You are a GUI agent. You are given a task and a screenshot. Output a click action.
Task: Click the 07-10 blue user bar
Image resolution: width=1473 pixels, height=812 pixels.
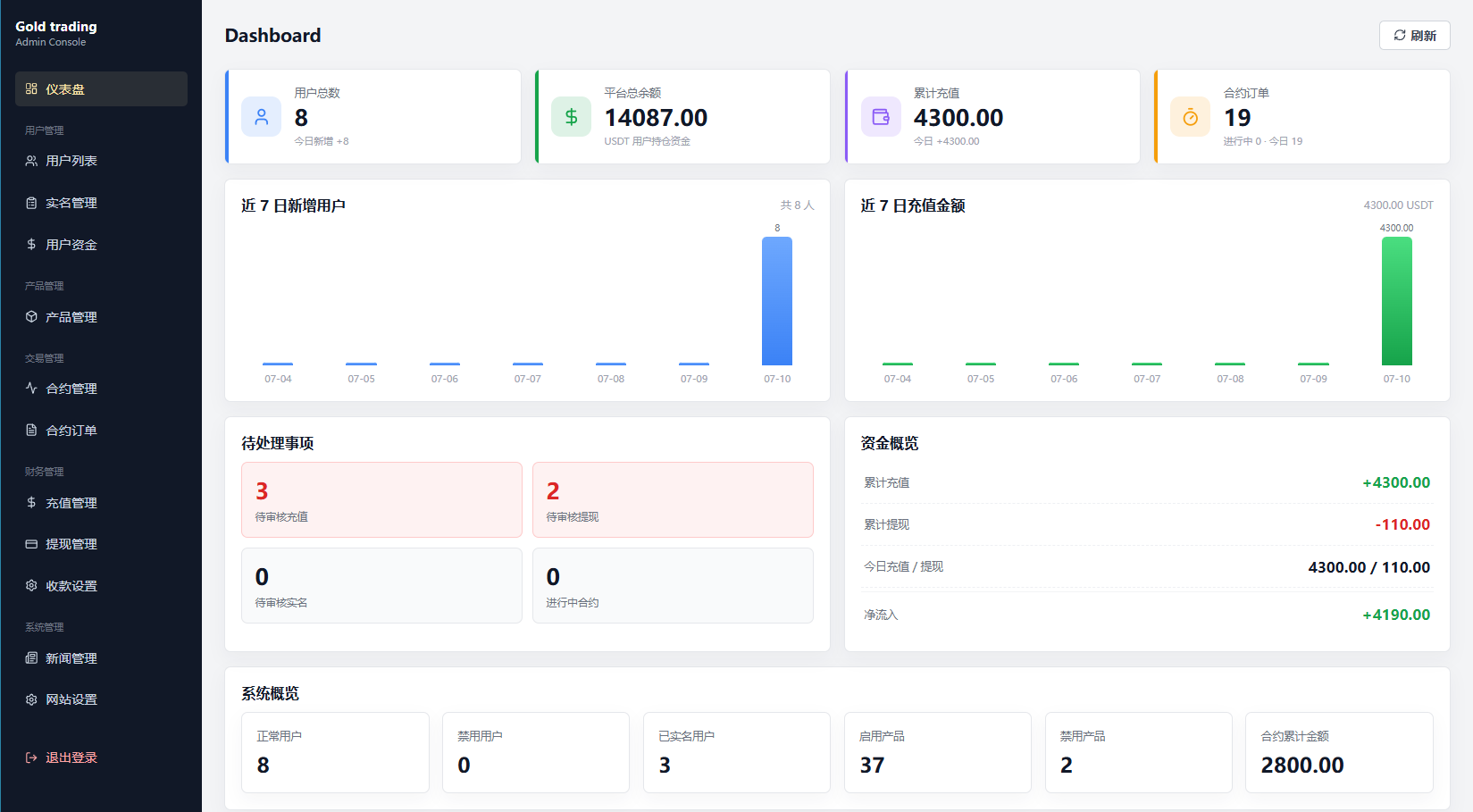777,301
